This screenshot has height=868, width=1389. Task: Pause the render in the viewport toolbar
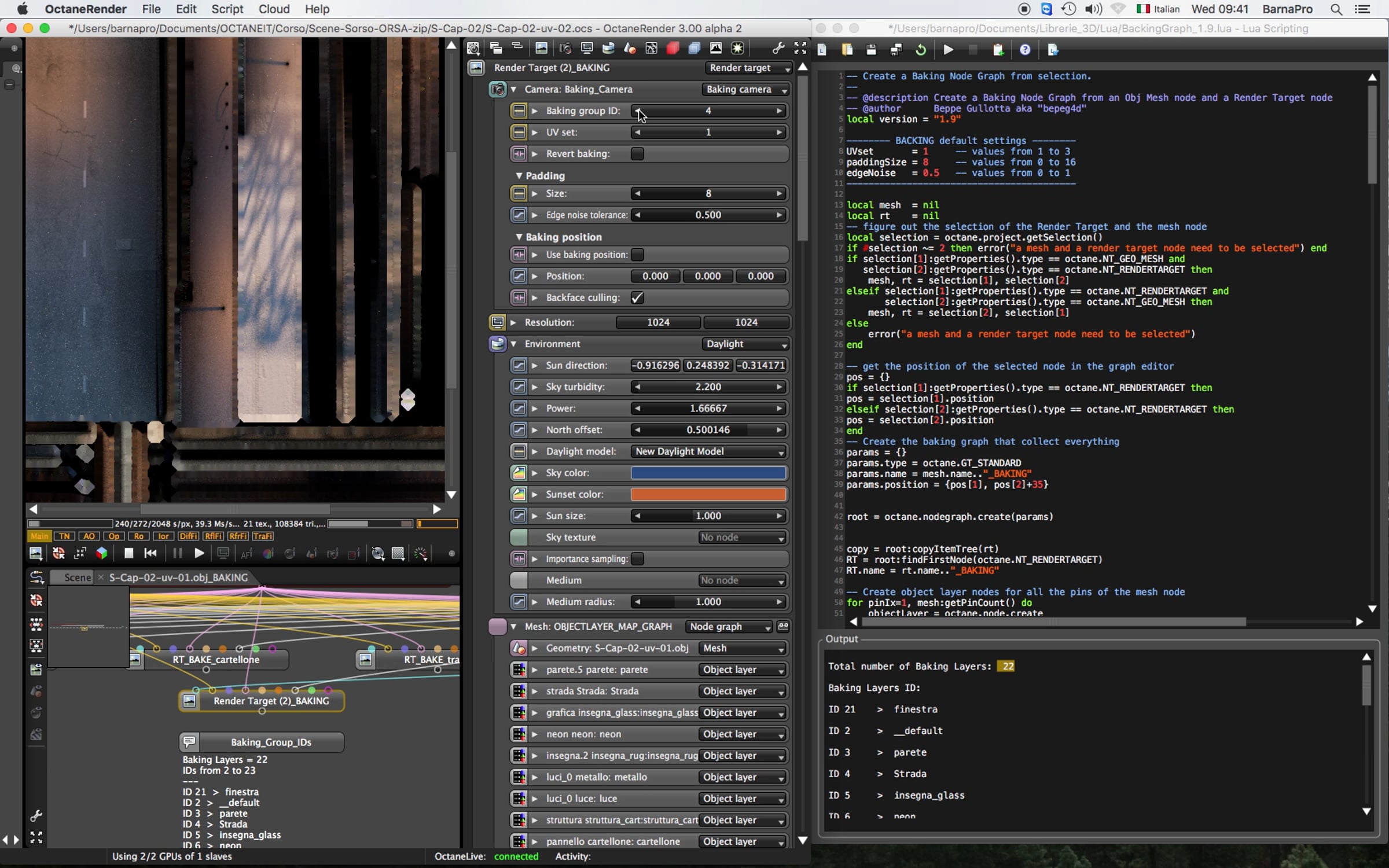177,553
